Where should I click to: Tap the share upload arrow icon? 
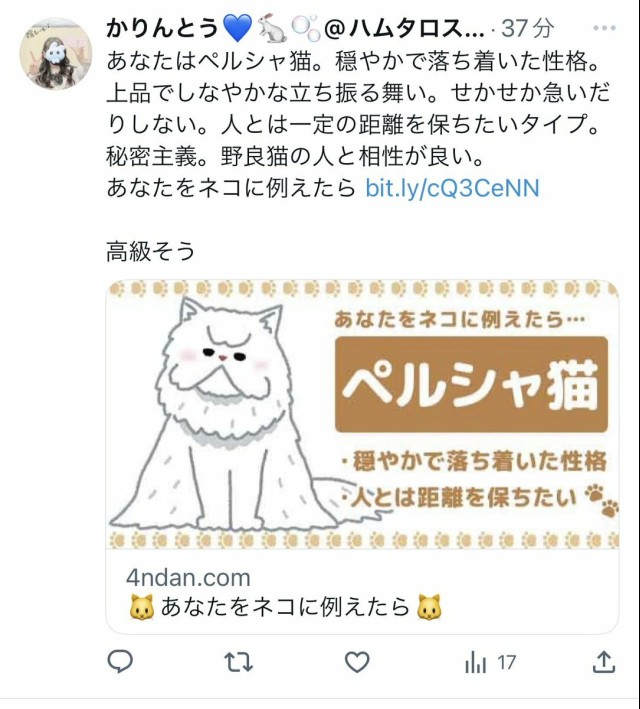click(604, 662)
